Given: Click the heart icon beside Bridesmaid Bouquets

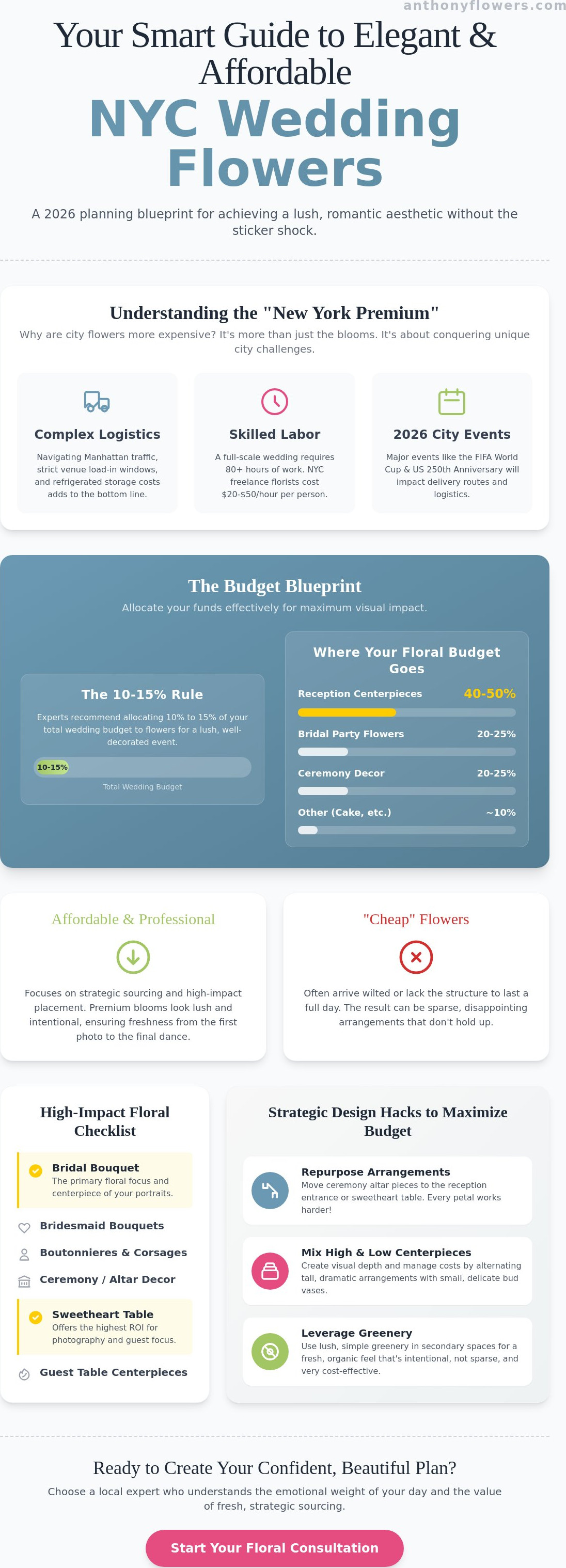Looking at the screenshot, I should click(24, 1228).
